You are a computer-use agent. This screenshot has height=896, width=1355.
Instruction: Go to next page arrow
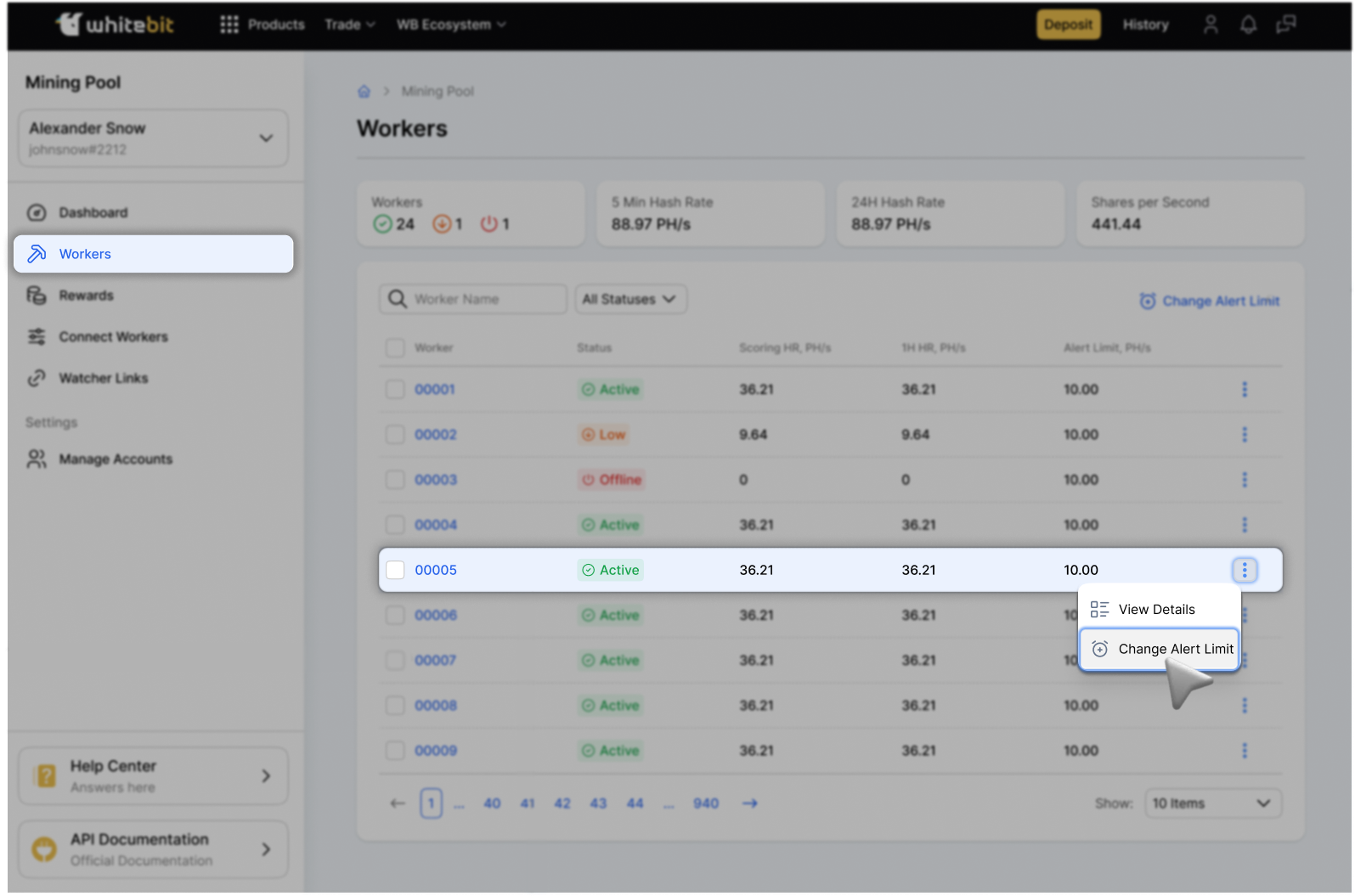749,803
